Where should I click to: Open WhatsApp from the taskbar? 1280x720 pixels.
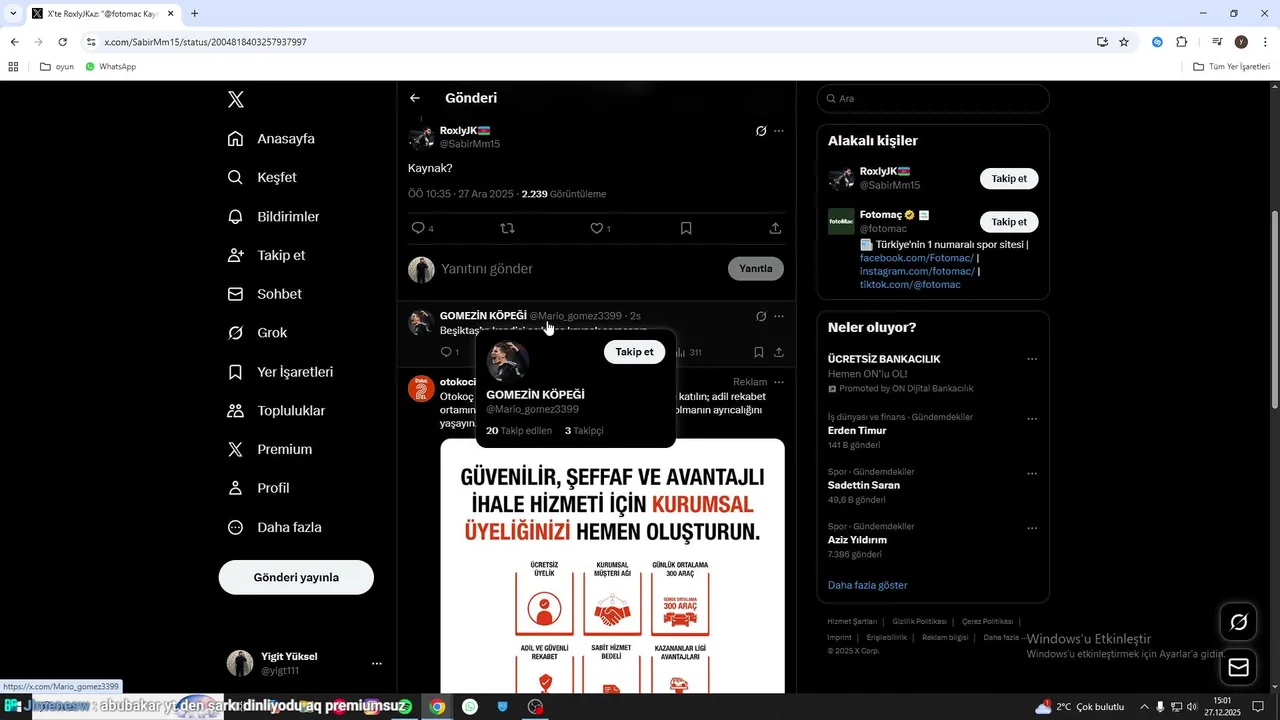470,707
